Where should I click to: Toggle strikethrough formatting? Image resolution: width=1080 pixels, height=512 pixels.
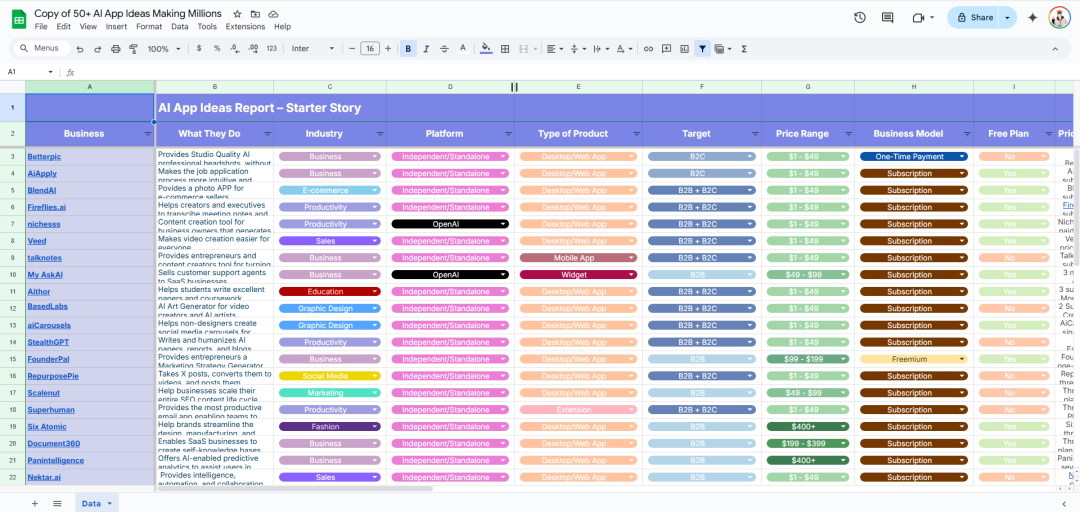[x=444, y=49]
